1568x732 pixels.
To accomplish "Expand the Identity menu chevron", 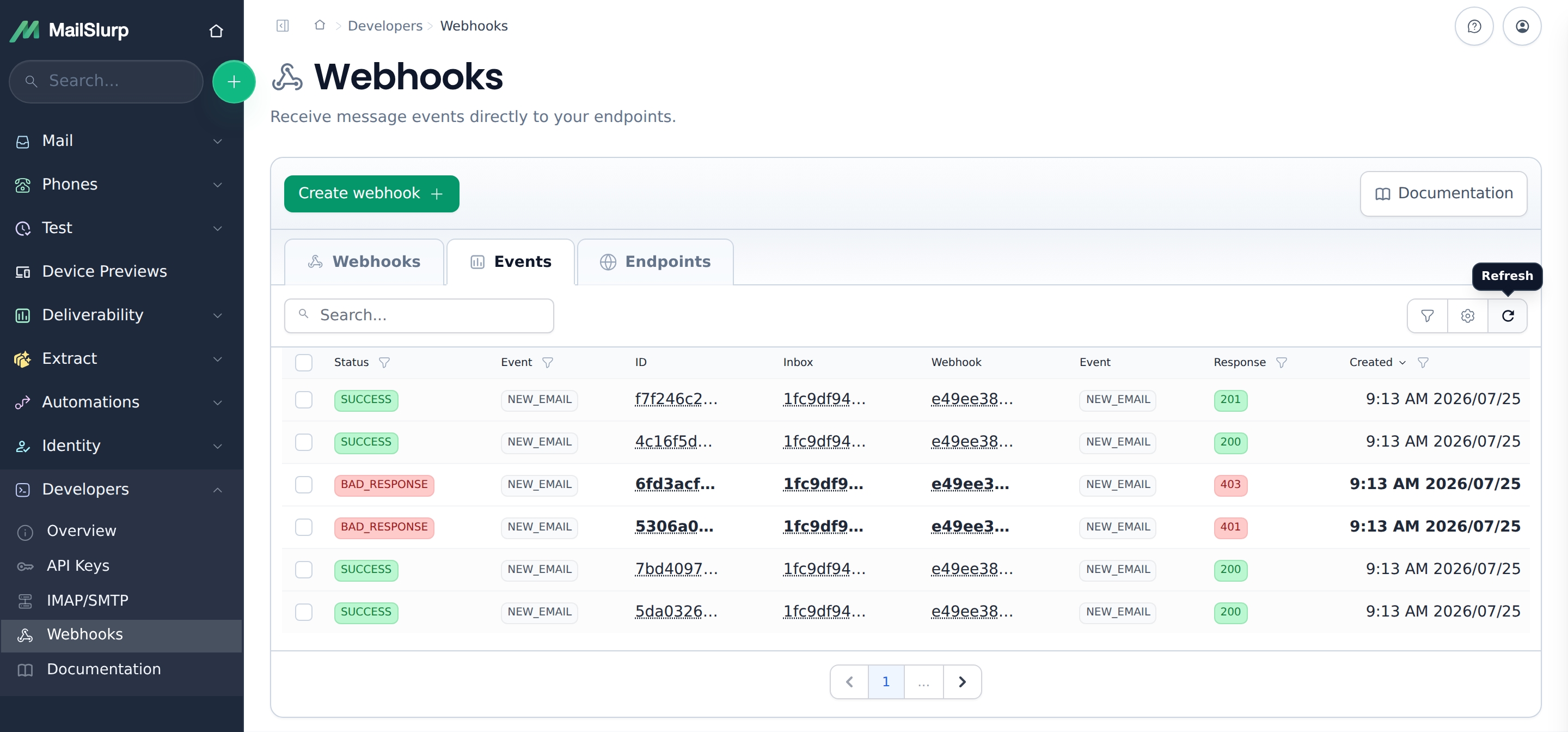I will pyautogui.click(x=217, y=447).
